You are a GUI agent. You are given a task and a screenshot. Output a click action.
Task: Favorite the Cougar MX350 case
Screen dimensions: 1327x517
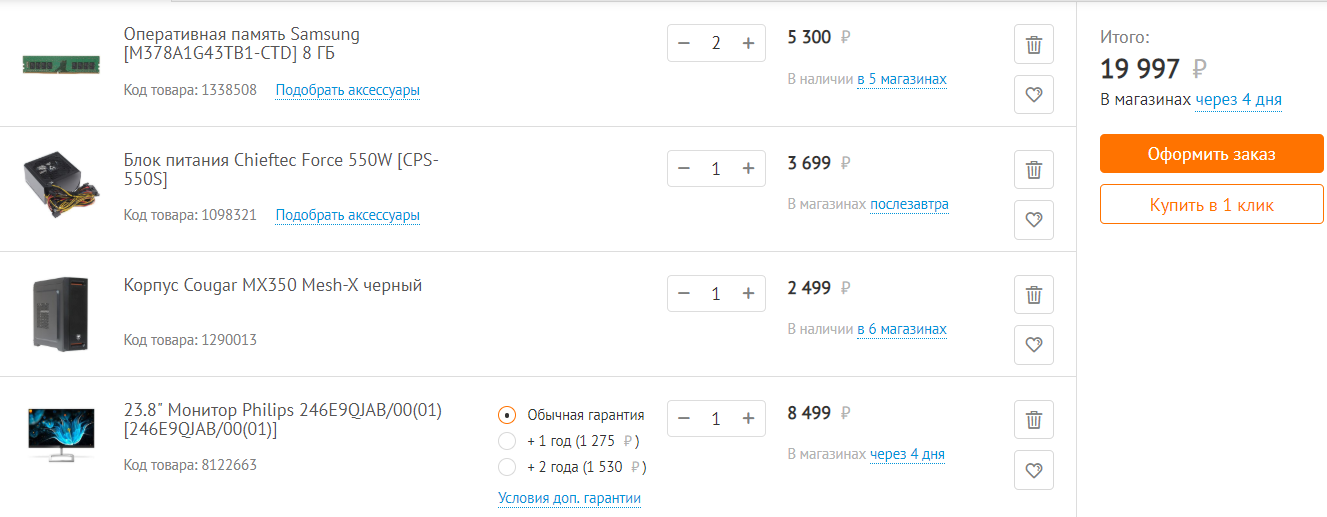pos(1034,345)
